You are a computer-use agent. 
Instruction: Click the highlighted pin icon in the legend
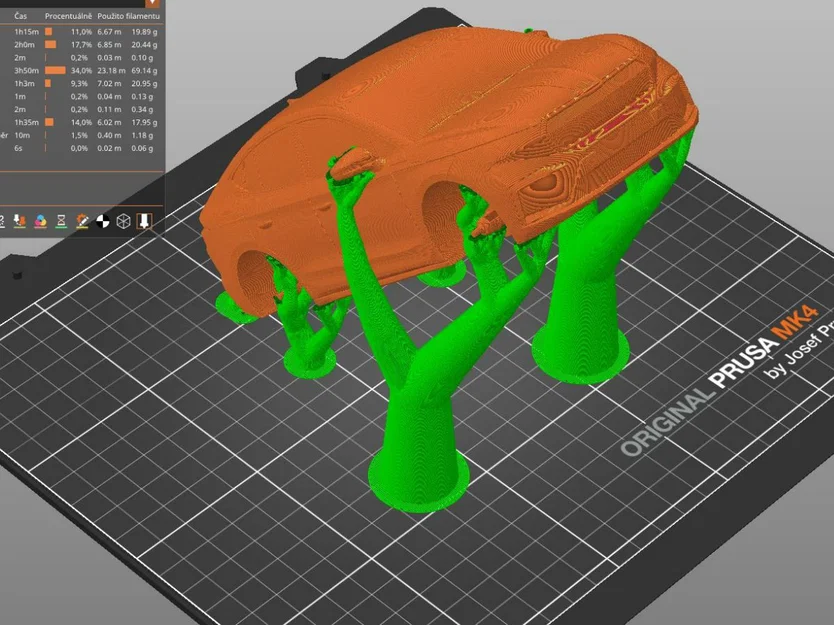[145, 220]
